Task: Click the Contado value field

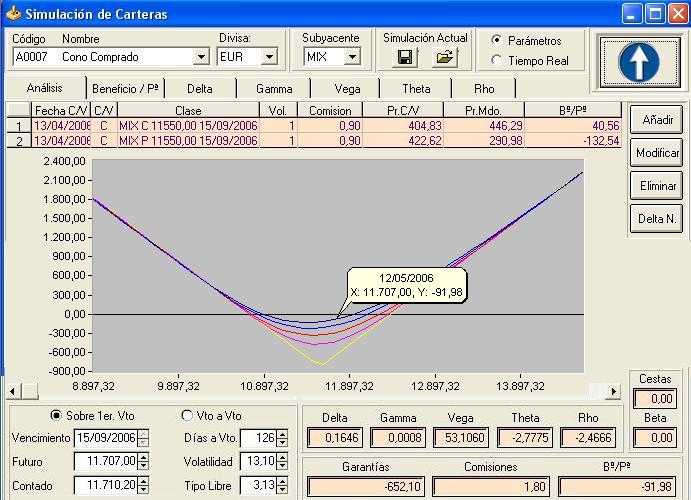Action: coord(106,485)
